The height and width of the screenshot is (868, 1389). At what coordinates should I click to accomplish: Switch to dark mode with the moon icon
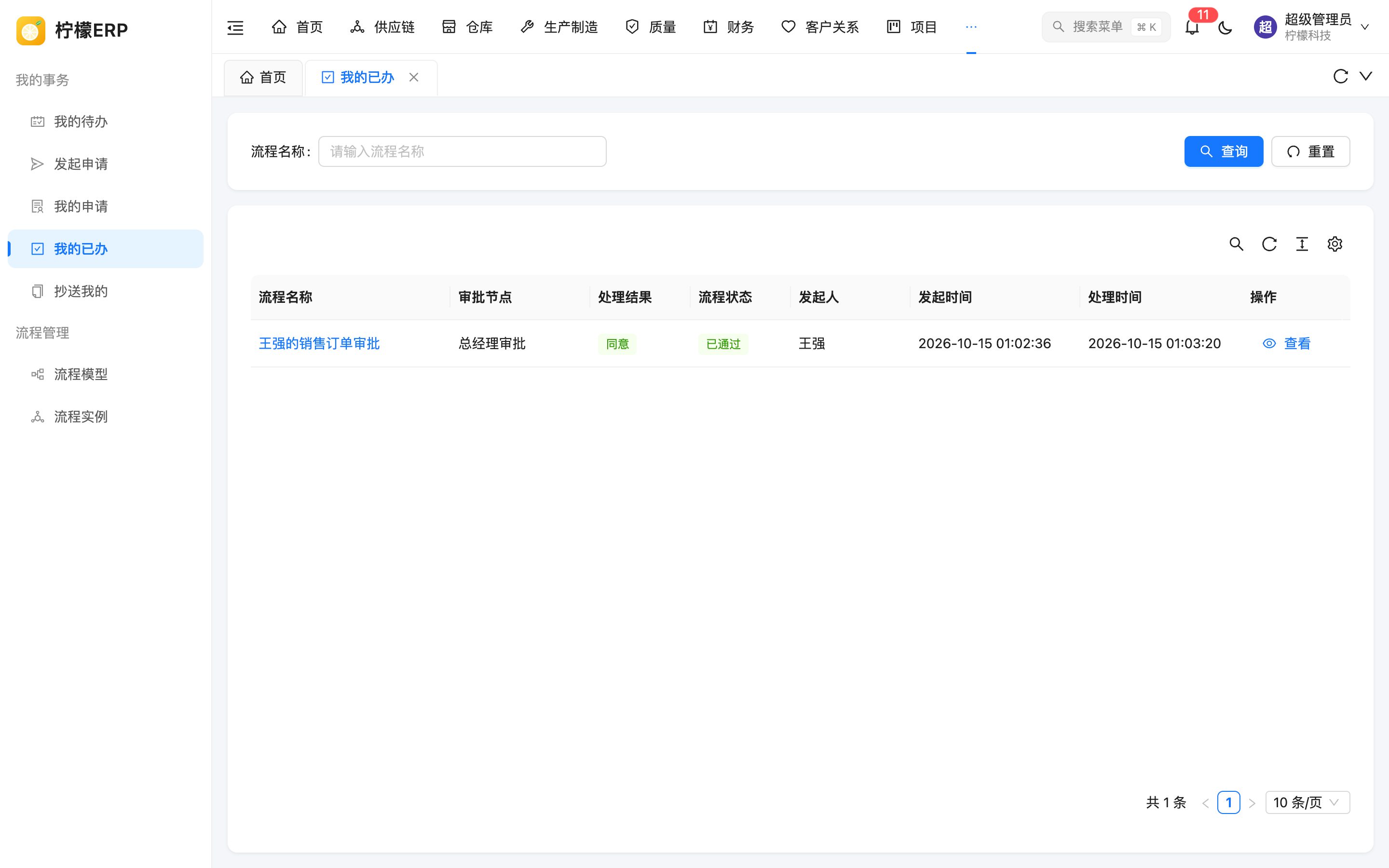1225,27
